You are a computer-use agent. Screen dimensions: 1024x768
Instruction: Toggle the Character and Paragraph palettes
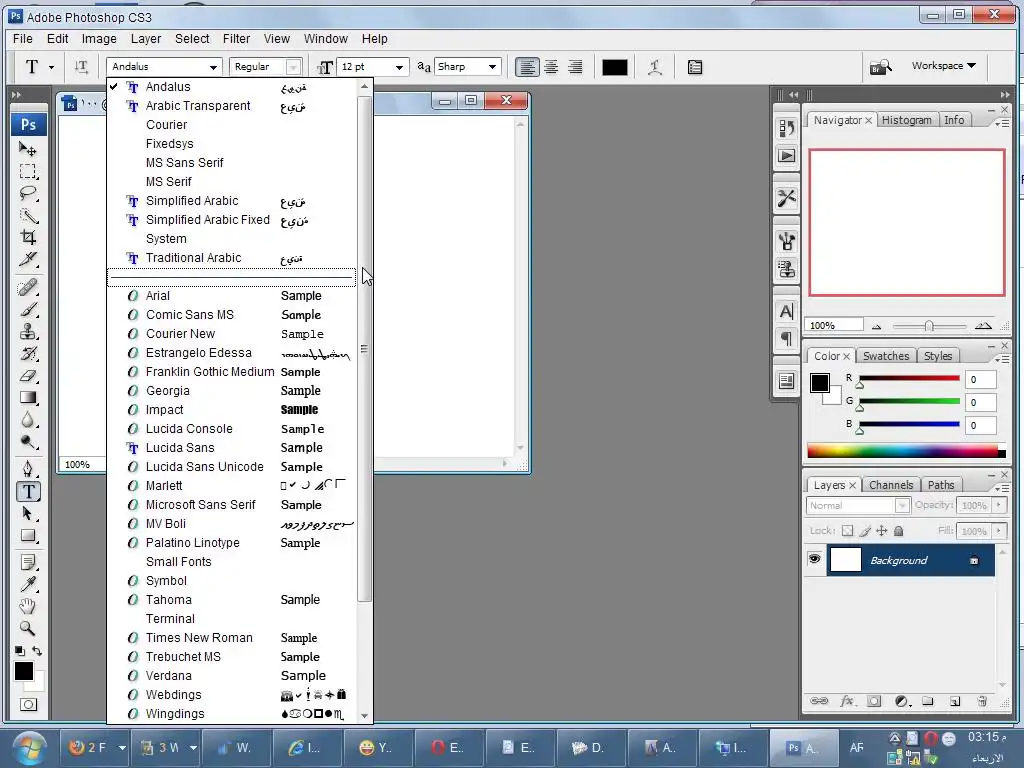(x=695, y=67)
